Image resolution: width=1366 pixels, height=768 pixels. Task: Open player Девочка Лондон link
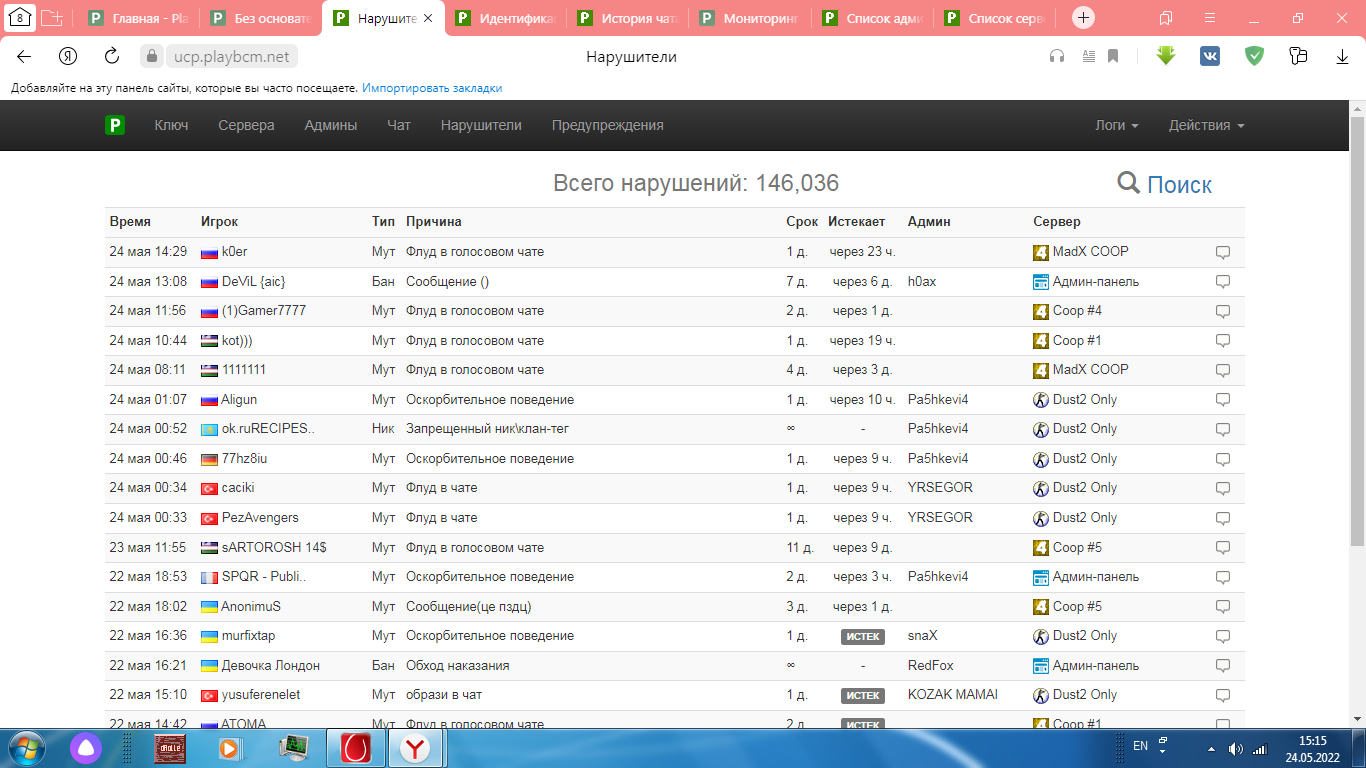pos(271,666)
